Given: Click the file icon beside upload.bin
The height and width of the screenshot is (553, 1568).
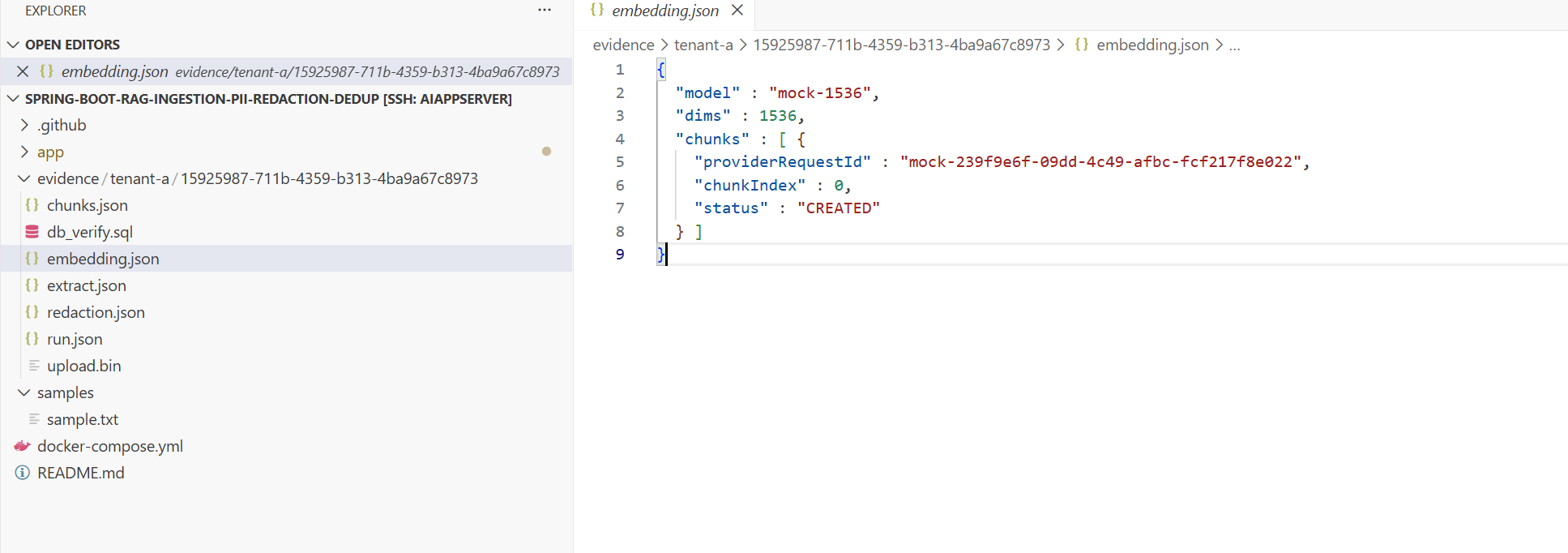Looking at the screenshot, I should coord(33,366).
